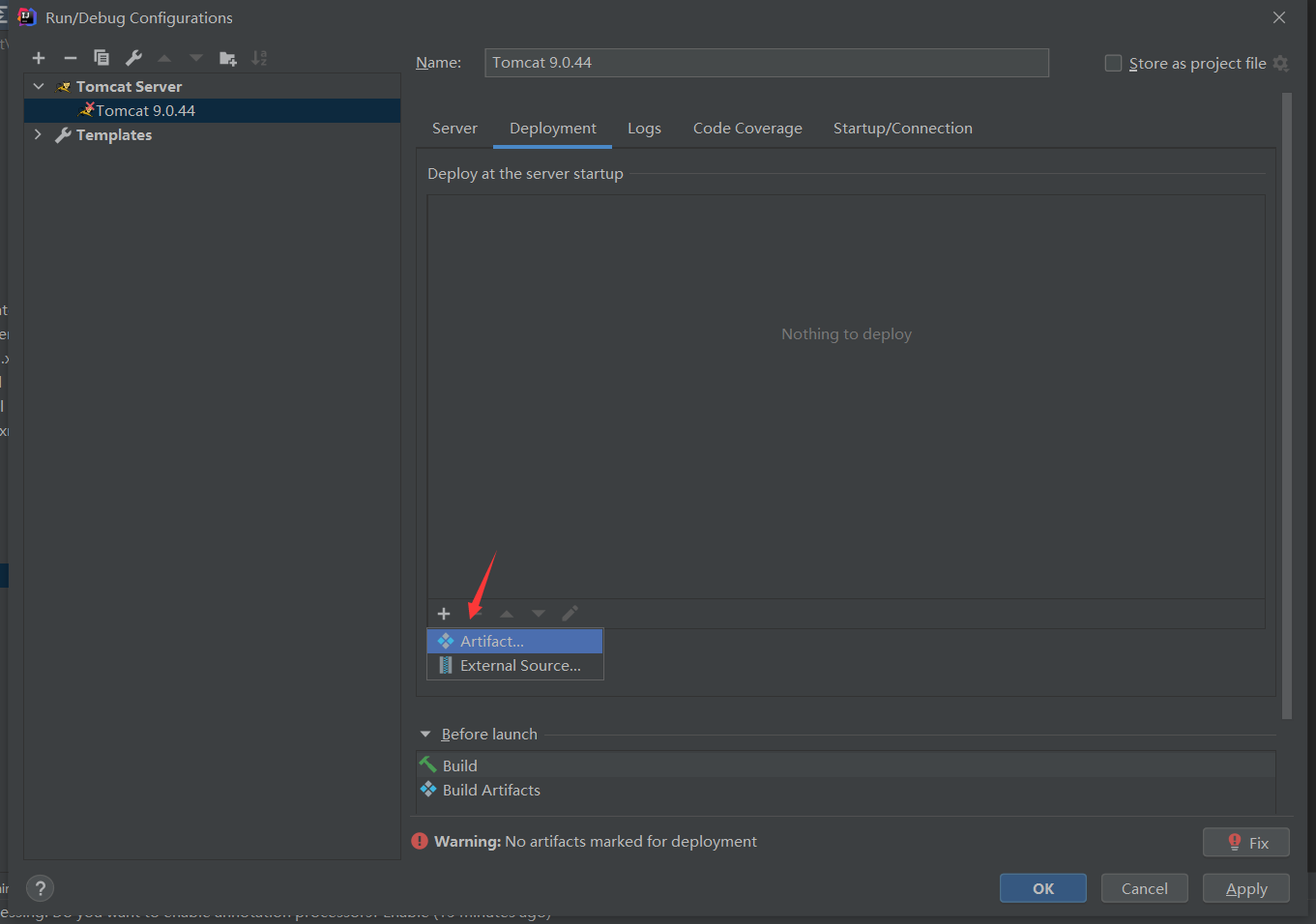Enable Store as project file checkbox
1316x924 pixels.
[1113, 63]
